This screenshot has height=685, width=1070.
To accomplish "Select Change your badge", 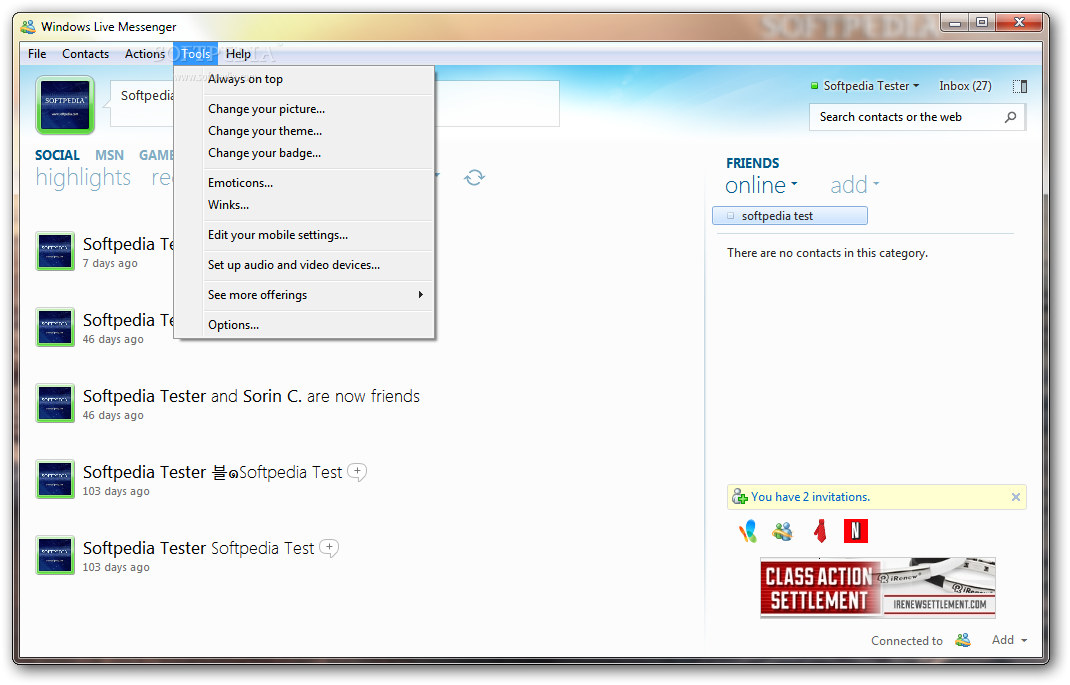I will 304,153.
